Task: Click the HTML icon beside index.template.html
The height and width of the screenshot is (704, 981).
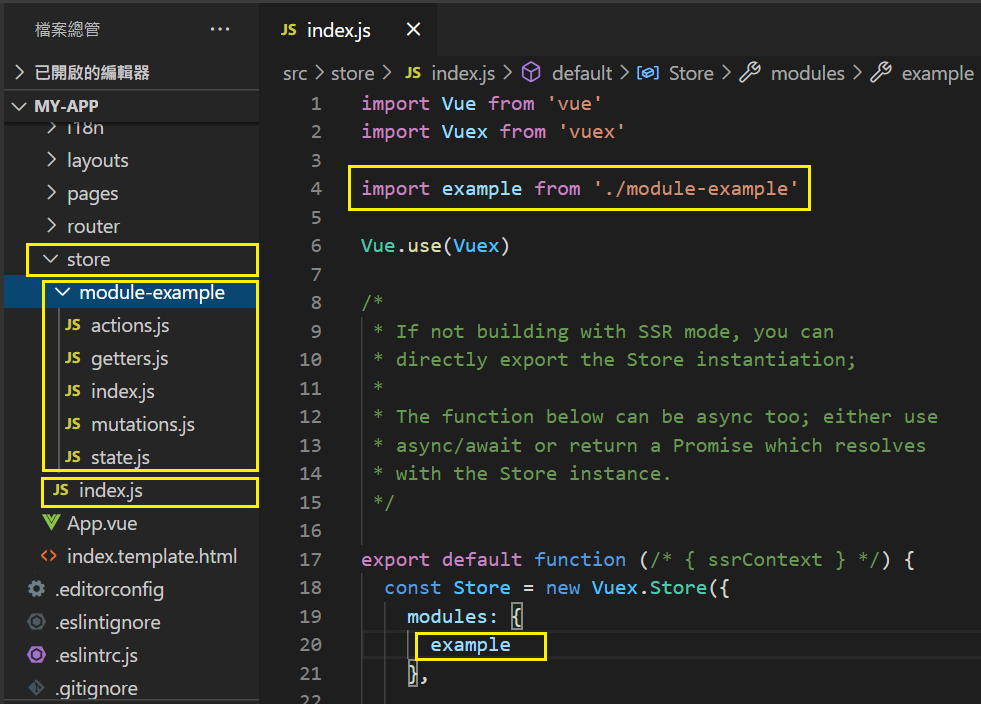Action: pos(48,556)
